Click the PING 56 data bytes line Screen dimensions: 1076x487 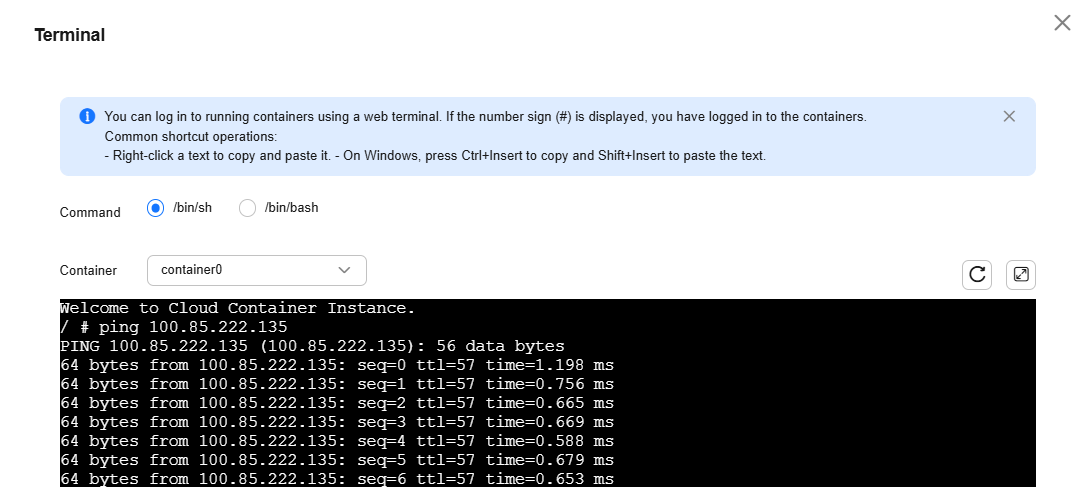(x=312, y=346)
